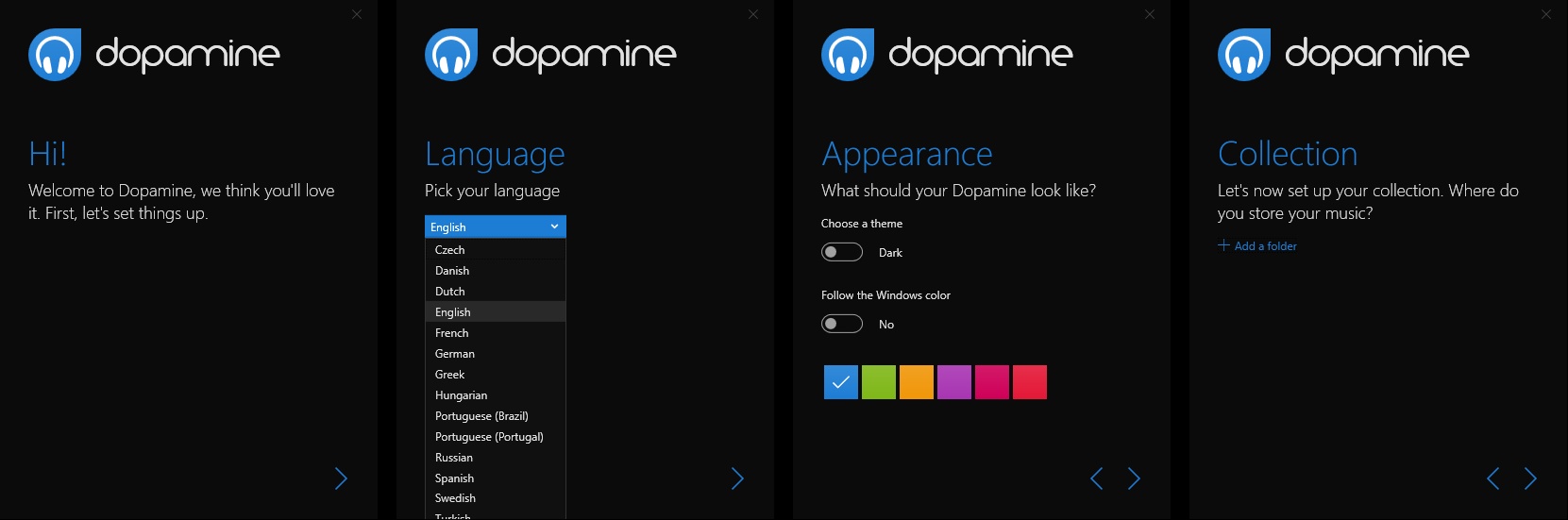Pick the purple color swatch
1568x520 pixels.
[954, 382]
